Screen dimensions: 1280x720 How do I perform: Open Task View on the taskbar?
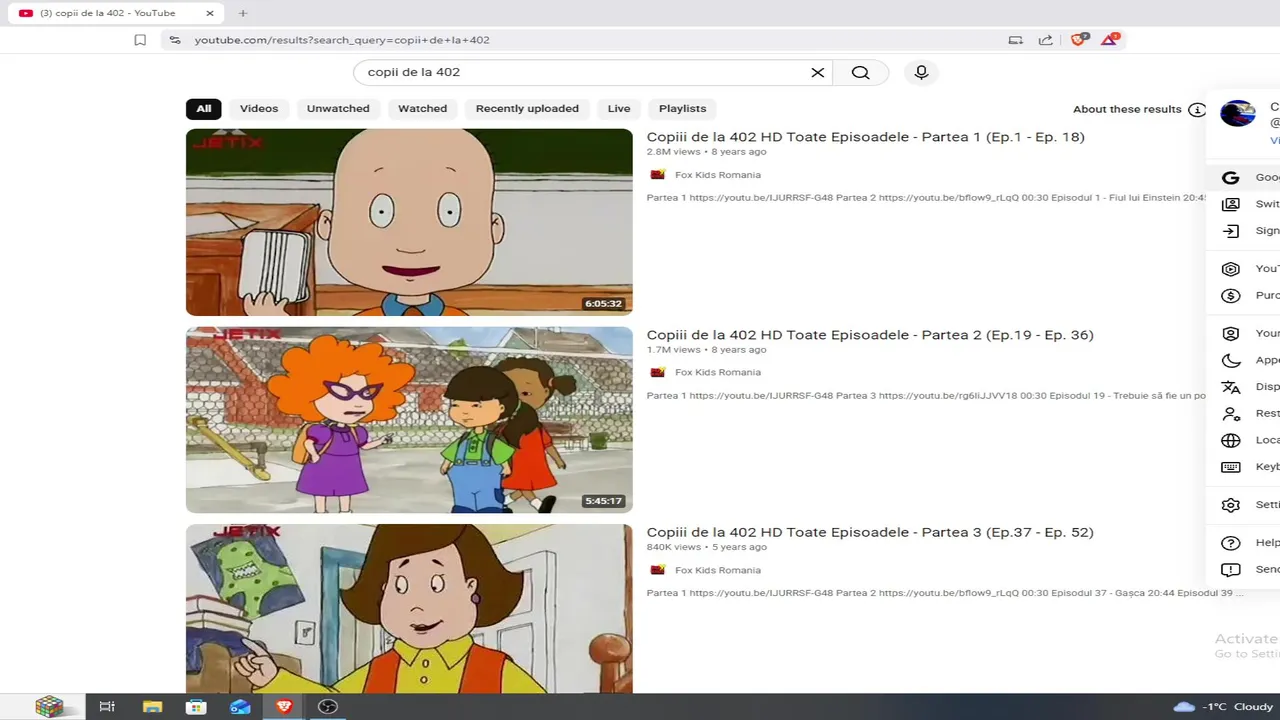coord(107,707)
